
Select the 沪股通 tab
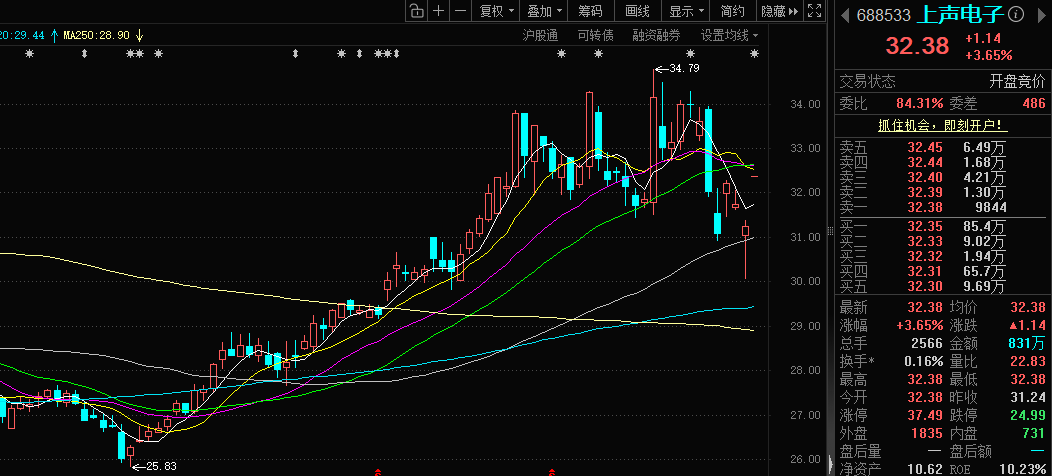tap(540, 35)
